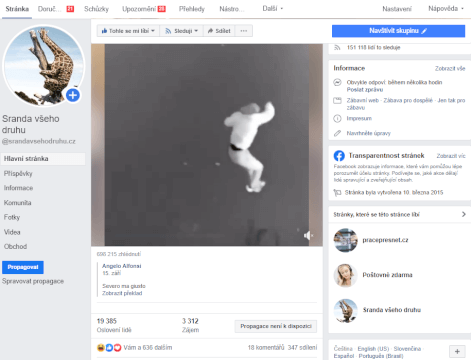The image size is (471, 360).
Task: Expand pages liked by this page chevron
Action: [463, 214]
